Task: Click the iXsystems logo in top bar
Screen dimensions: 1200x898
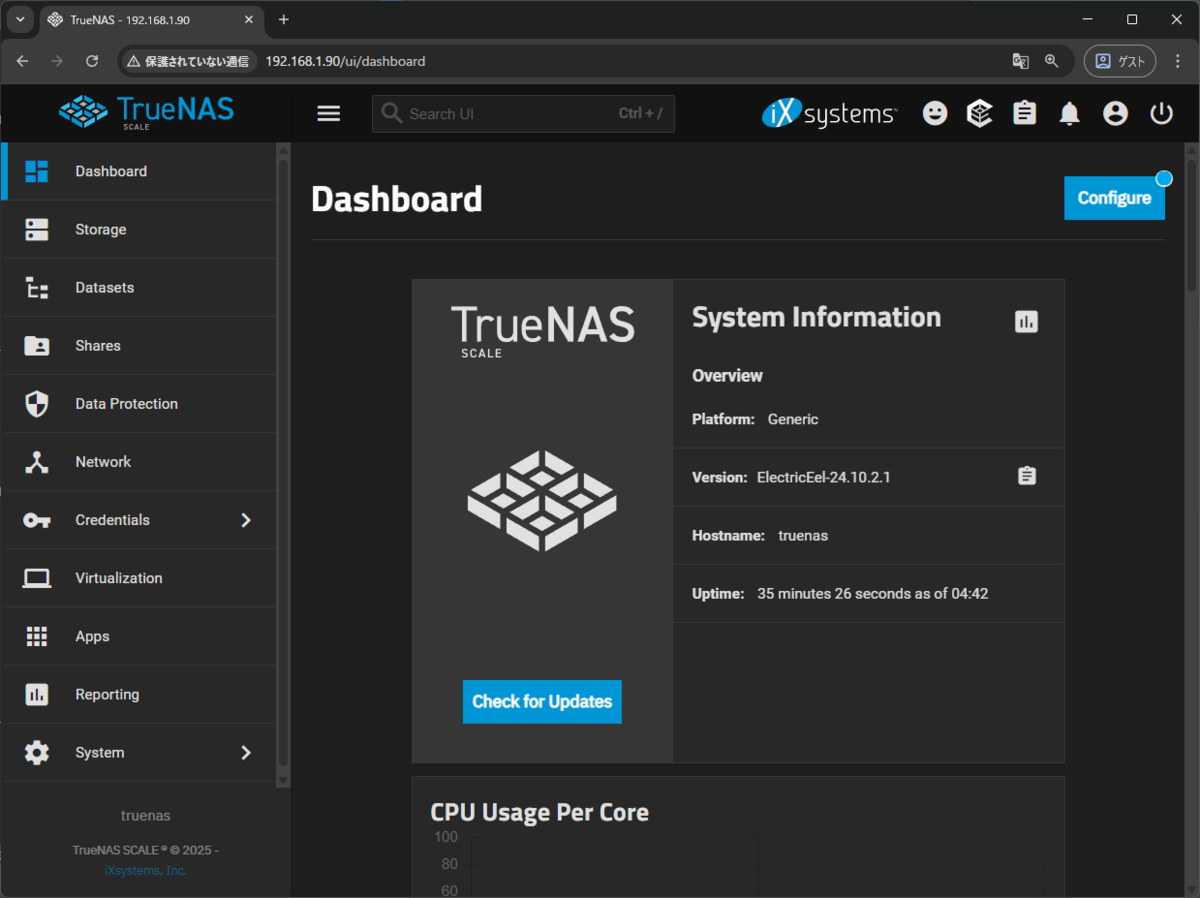Action: 829,114
